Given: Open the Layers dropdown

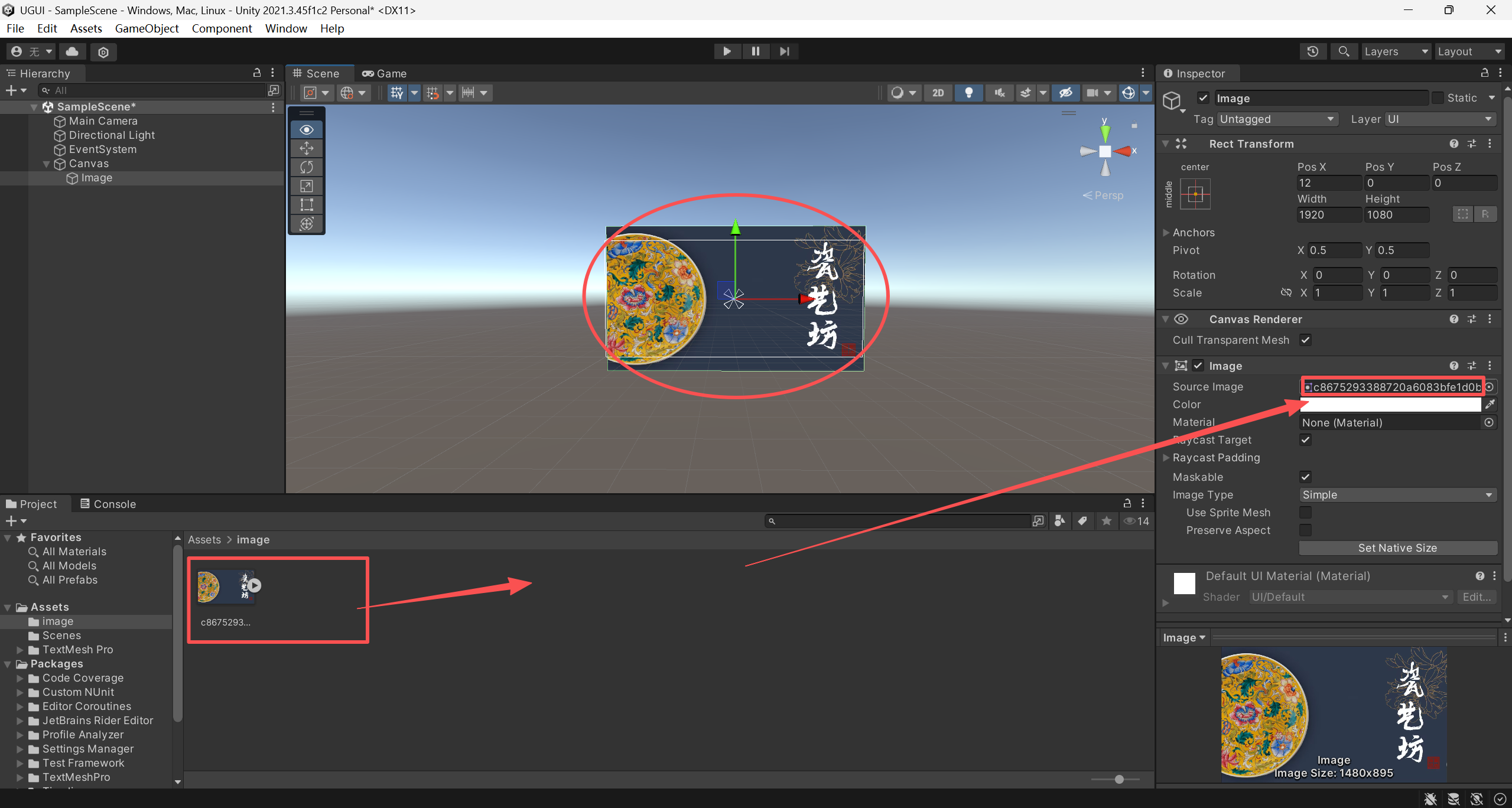Looking at the screenshot, I should (x=1396, y=51).
